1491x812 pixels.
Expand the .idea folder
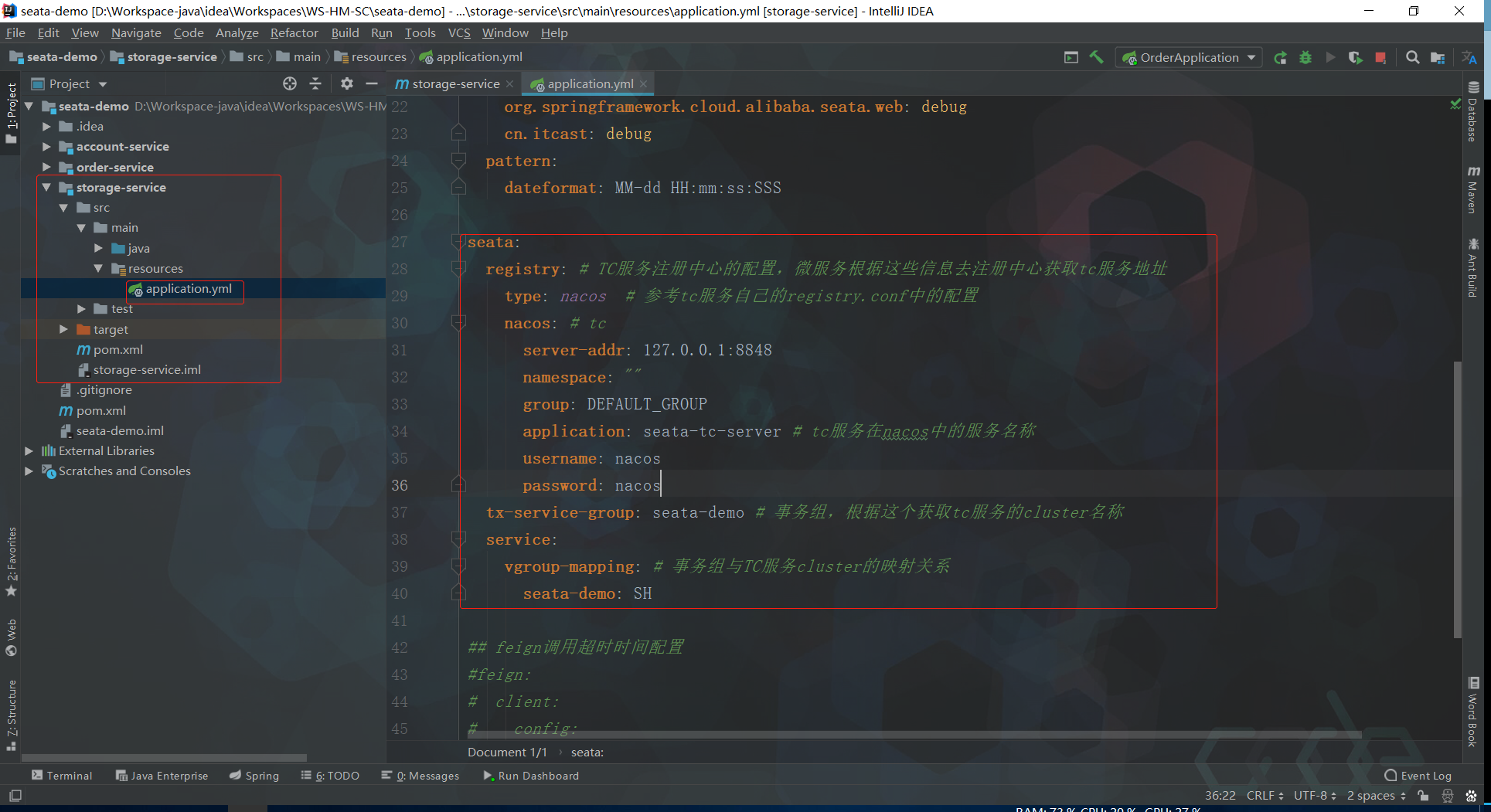click(x=46, y=126)
